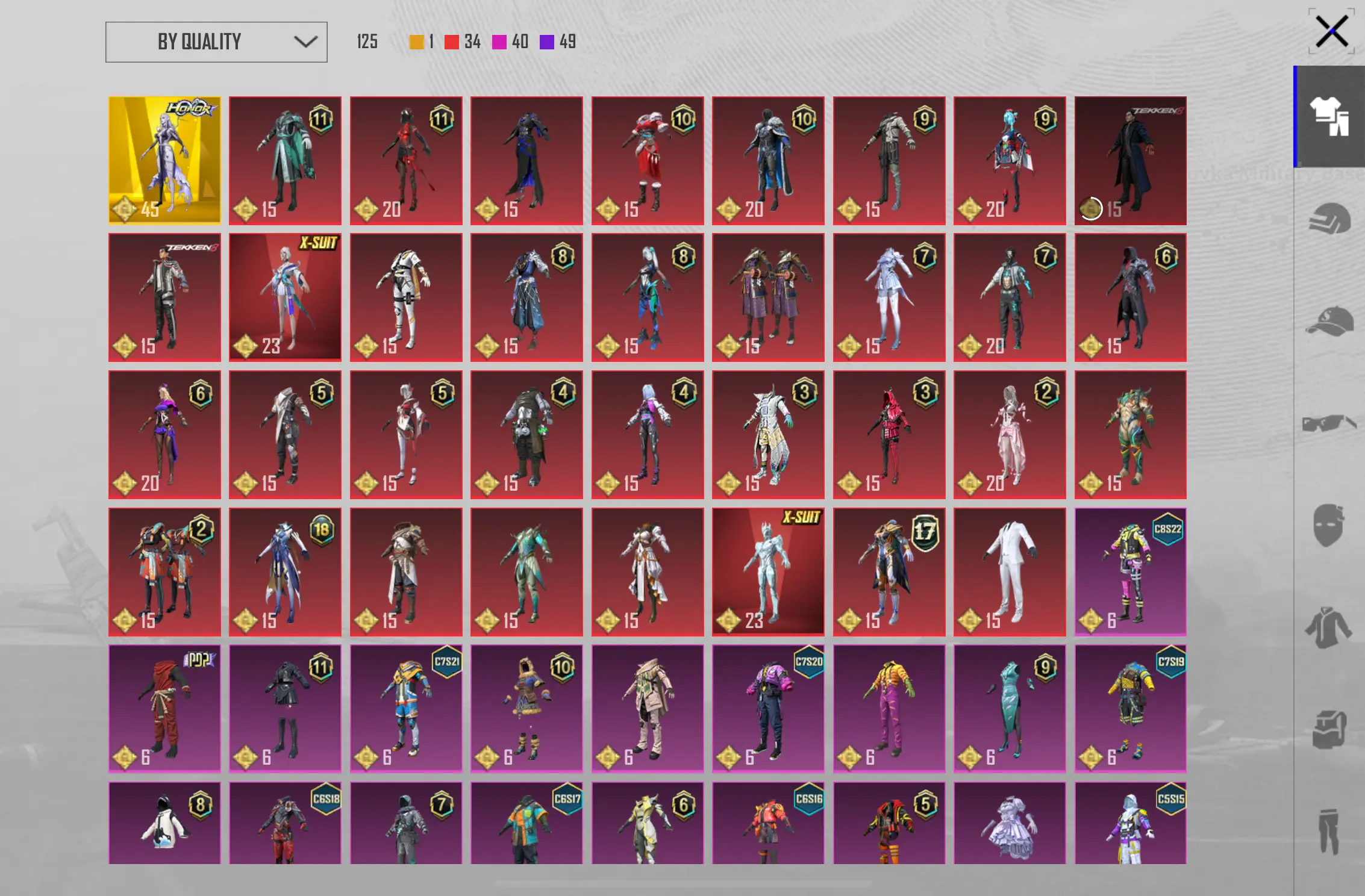Select the helmet category icon
This screenshot has height=896, width=1365.
(x=1329, y=218)
